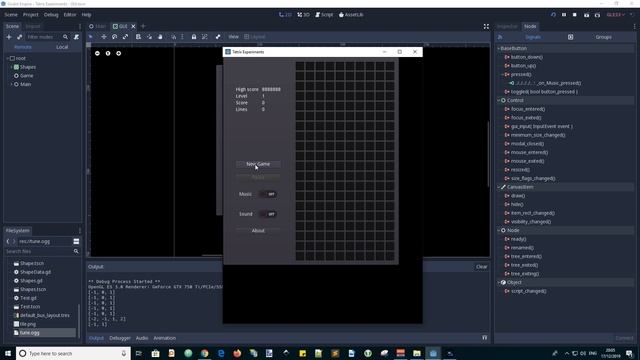Click the attach script icon in Scene dock

coord(76,37)
